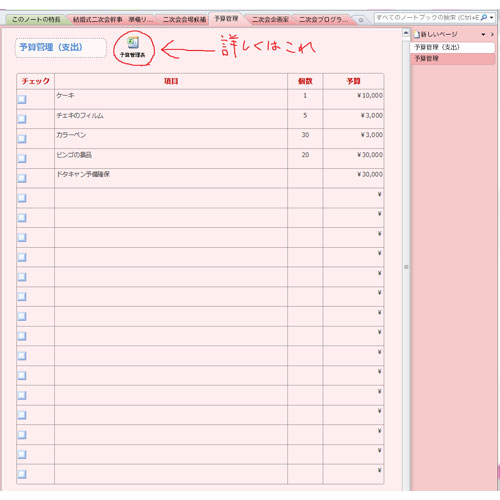Image resolution: width=500 pixels, height=500 pixels.
Task: Click the new section tab star icon
Action: 360,20
